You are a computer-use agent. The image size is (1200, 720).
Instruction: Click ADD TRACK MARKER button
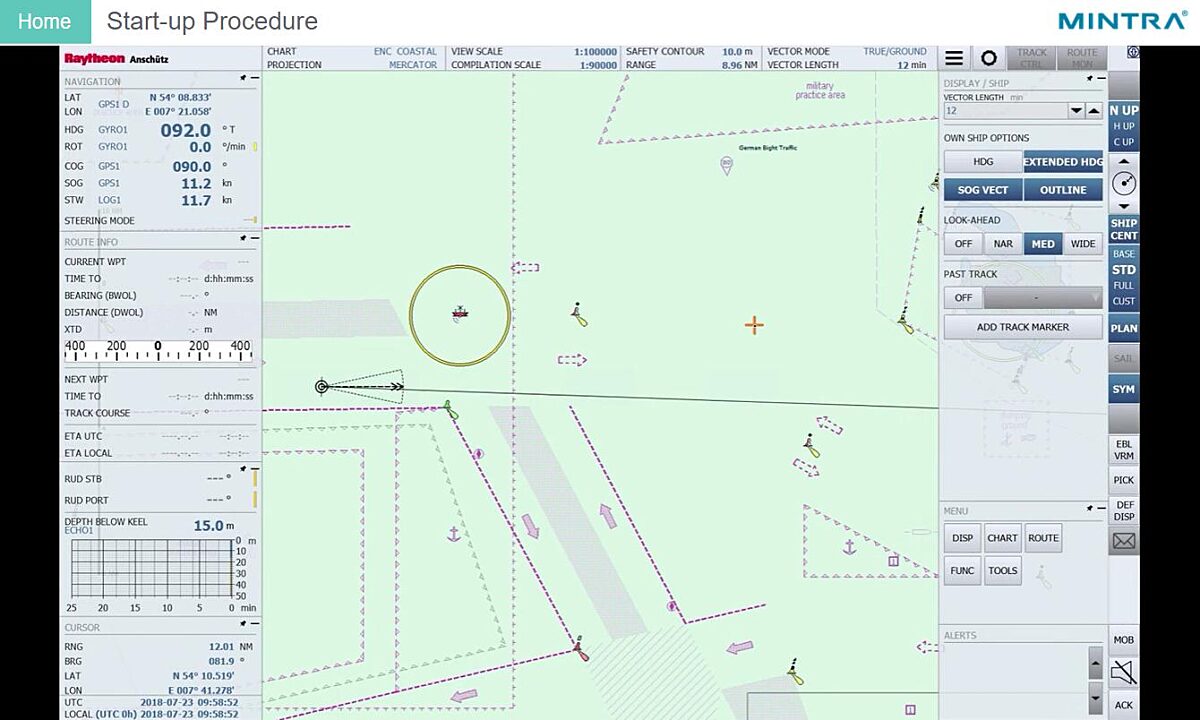click(x=1023, y=327)
